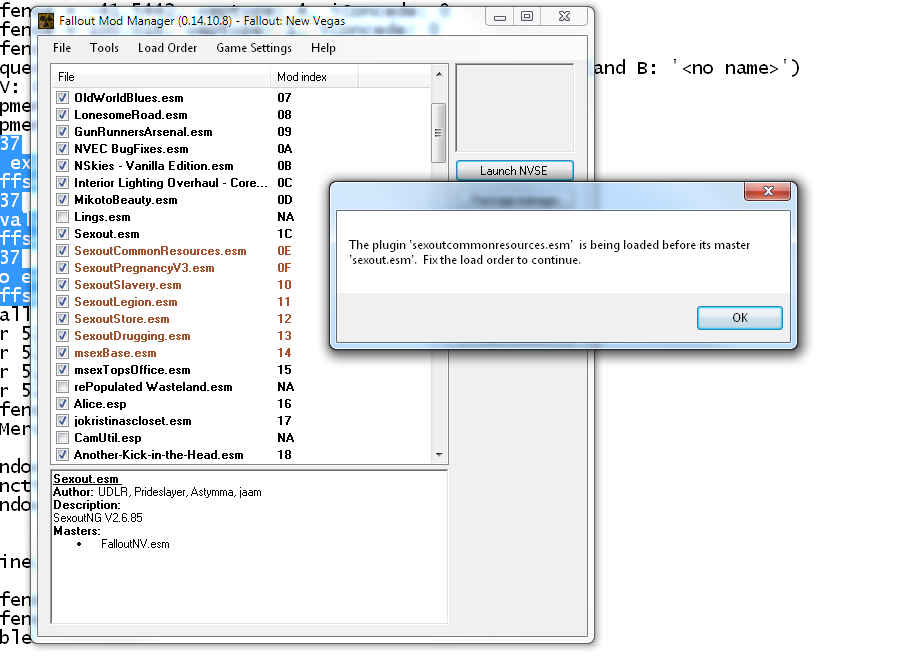This screenshot has height=667, width=908.
Task: Open the Help menu
Action: (x=323, y=48)
